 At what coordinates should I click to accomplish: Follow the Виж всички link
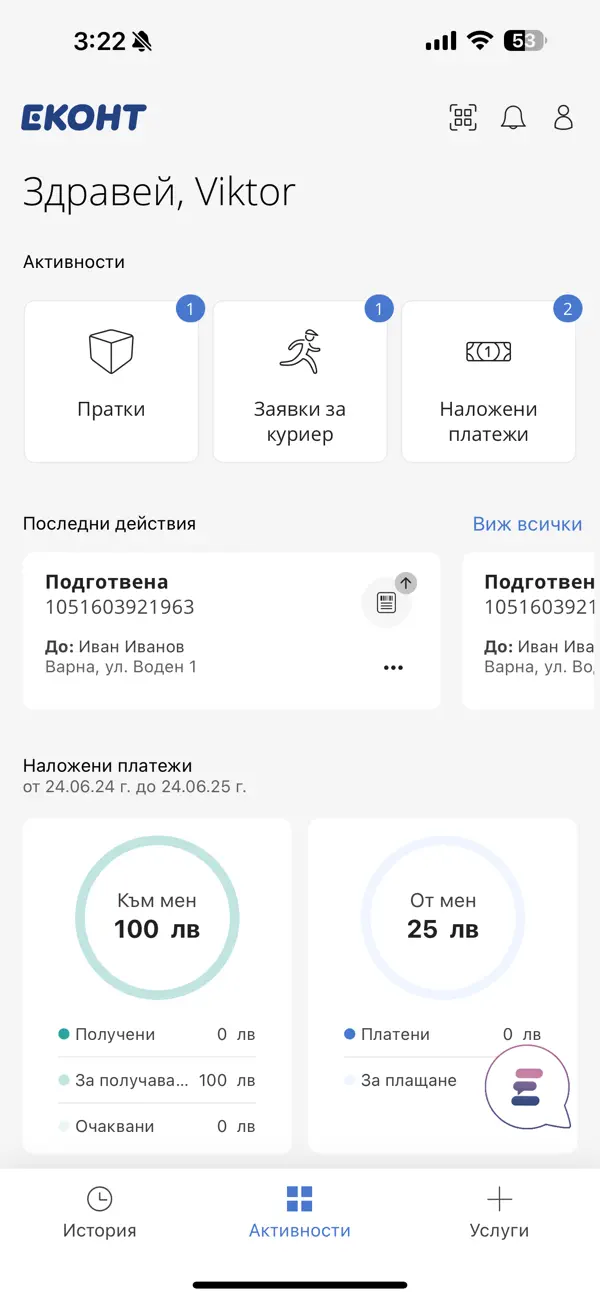(x=527, y=524)
